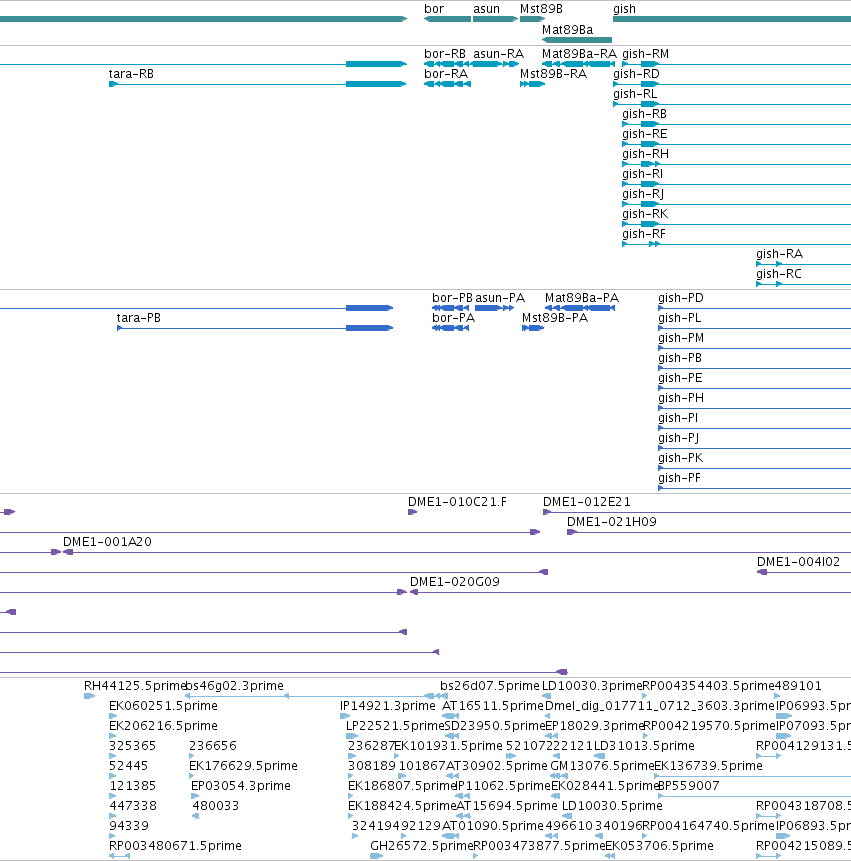The image size is (851, 861).
Task: Click the gish-PF protein label
Action: (x=679, y=478)
